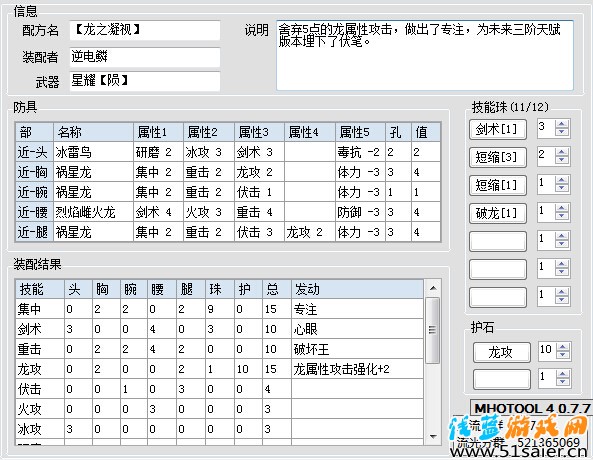593x460 pixels.
Task: Click the 毒抗 -2 attribute cell
Action: pyautogui.click(x=360, y=152)
